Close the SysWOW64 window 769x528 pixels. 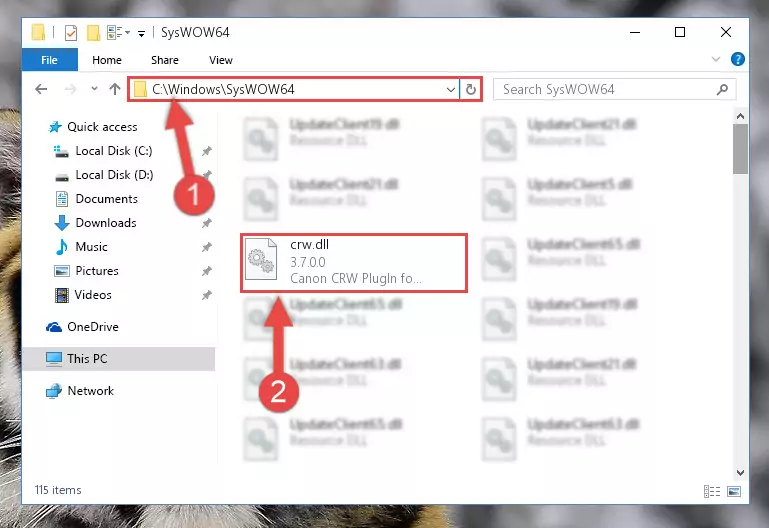click(x=726, y=32)
